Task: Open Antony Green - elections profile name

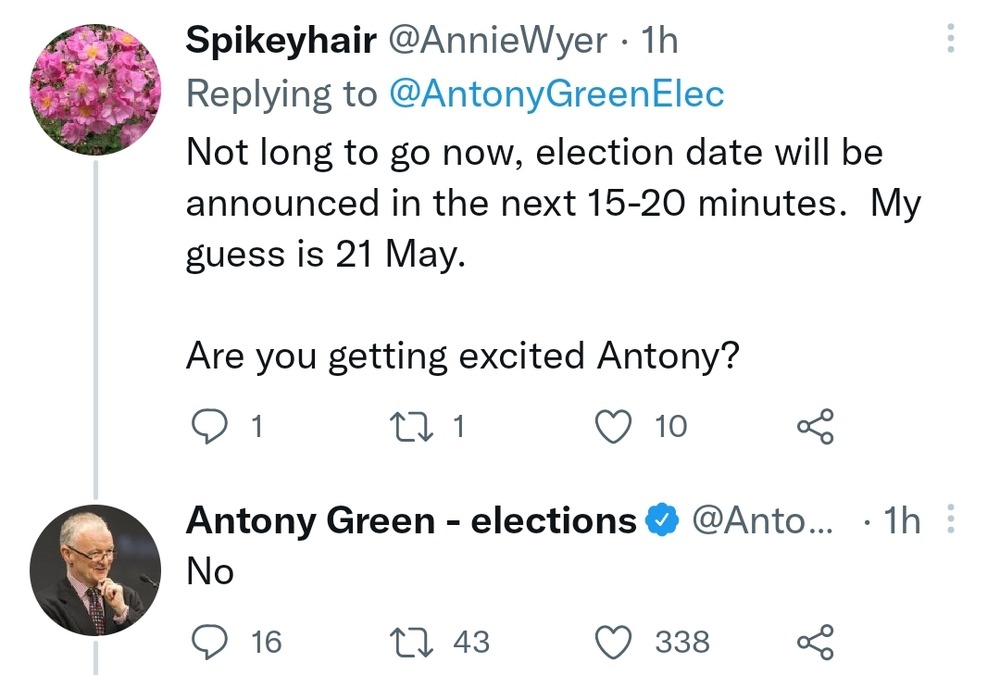Action: (411, 521)
